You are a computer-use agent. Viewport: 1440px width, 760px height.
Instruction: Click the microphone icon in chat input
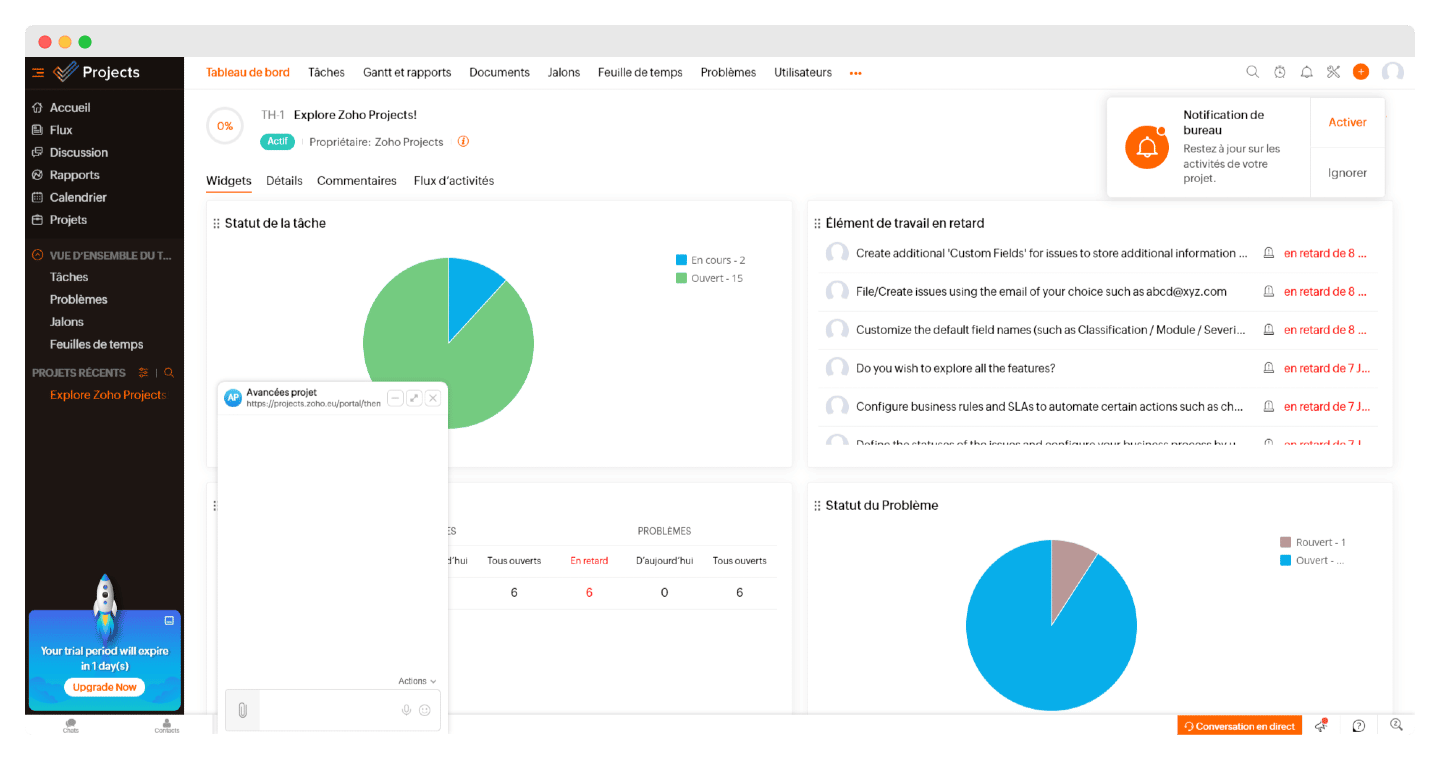coord(406,710)
